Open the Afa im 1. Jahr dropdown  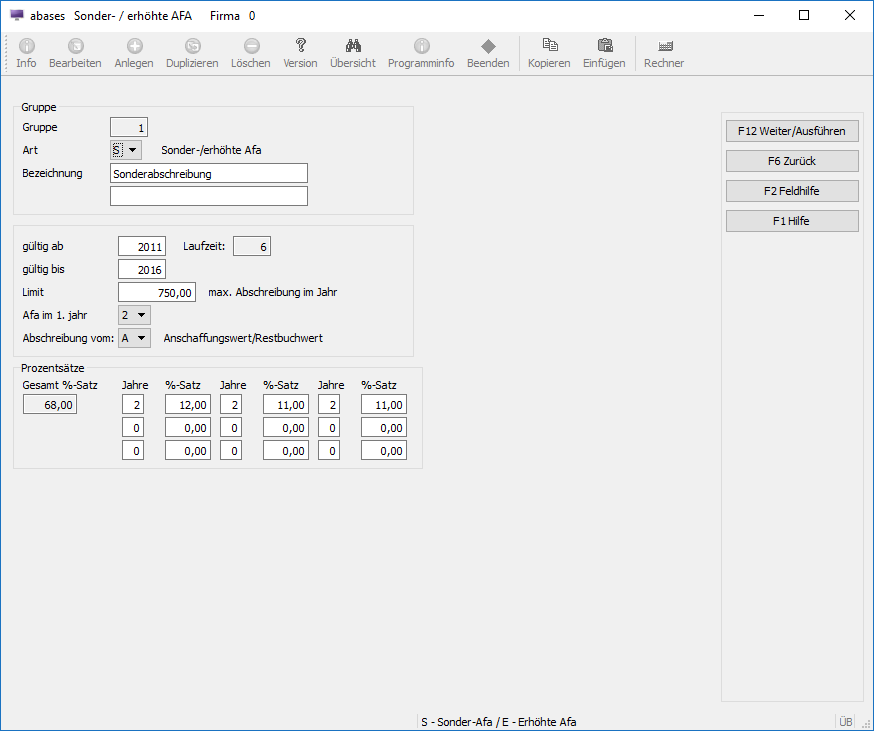tap(142, 315)
